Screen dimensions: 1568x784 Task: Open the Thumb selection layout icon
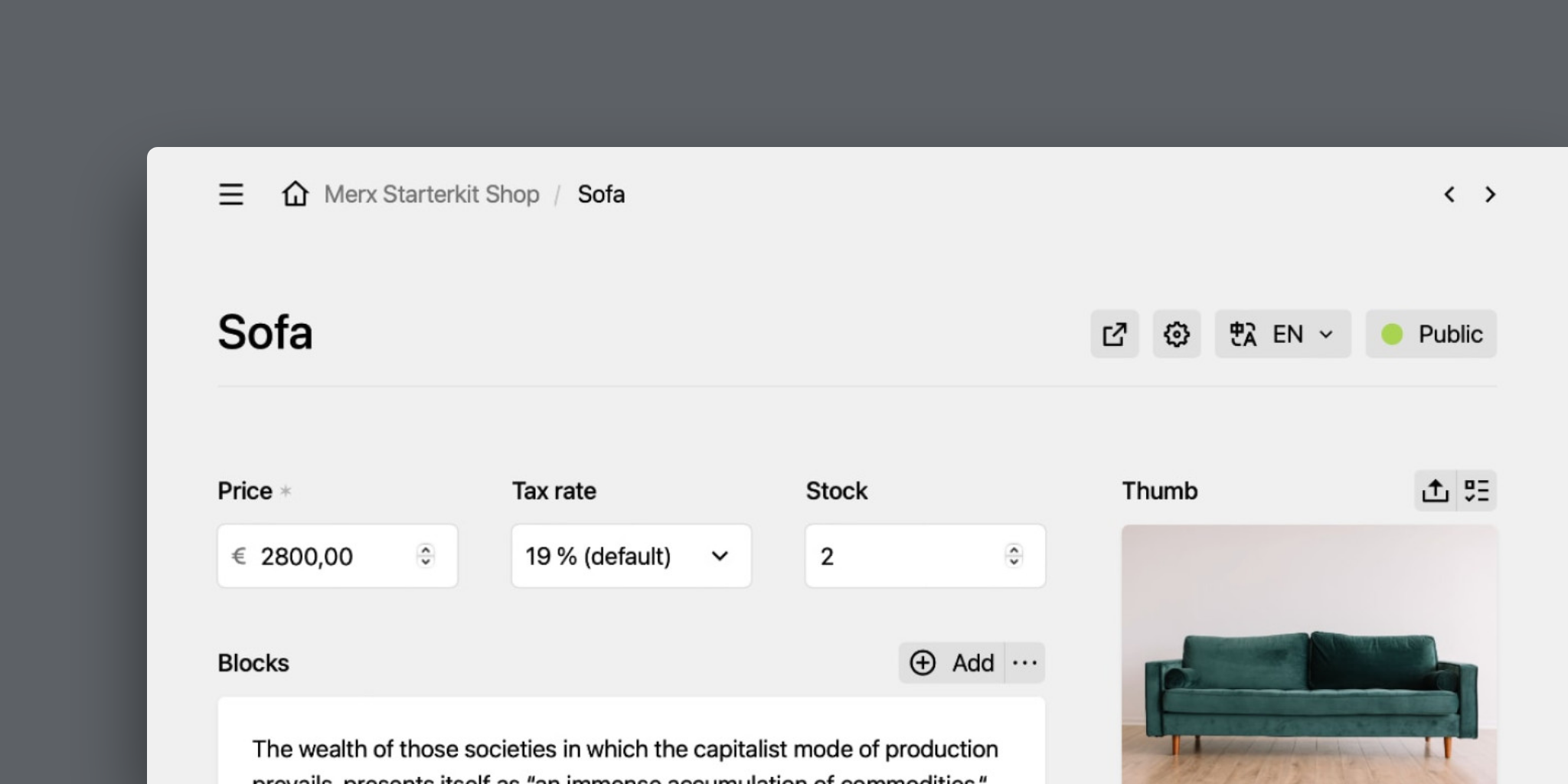[1477, 490]
